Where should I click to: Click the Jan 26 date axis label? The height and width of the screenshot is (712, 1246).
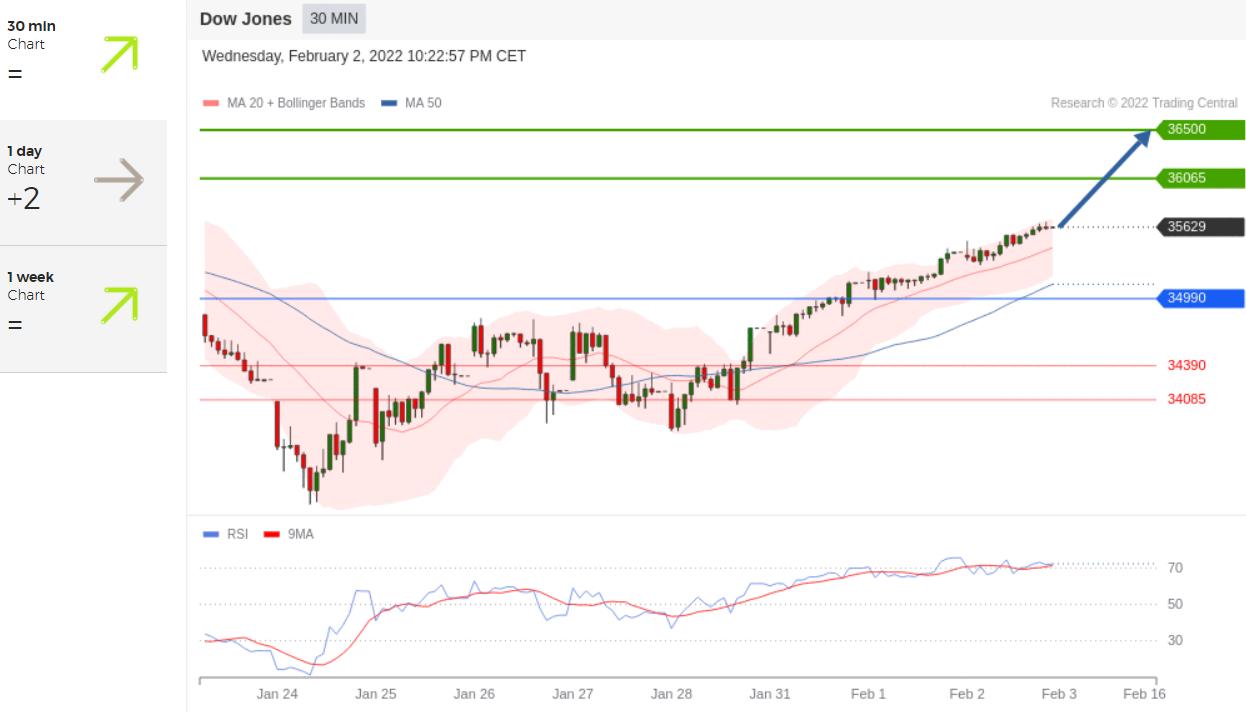coord(474,694)
